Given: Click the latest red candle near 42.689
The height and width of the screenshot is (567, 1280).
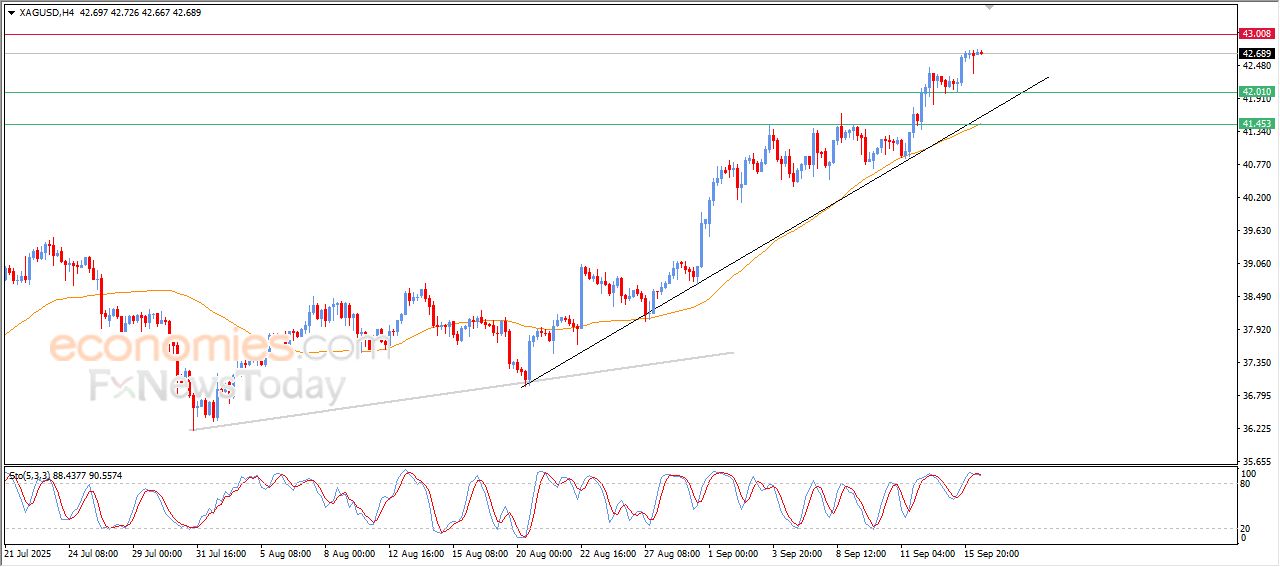Looking at the screenshot, I should [x=981, y=53].
